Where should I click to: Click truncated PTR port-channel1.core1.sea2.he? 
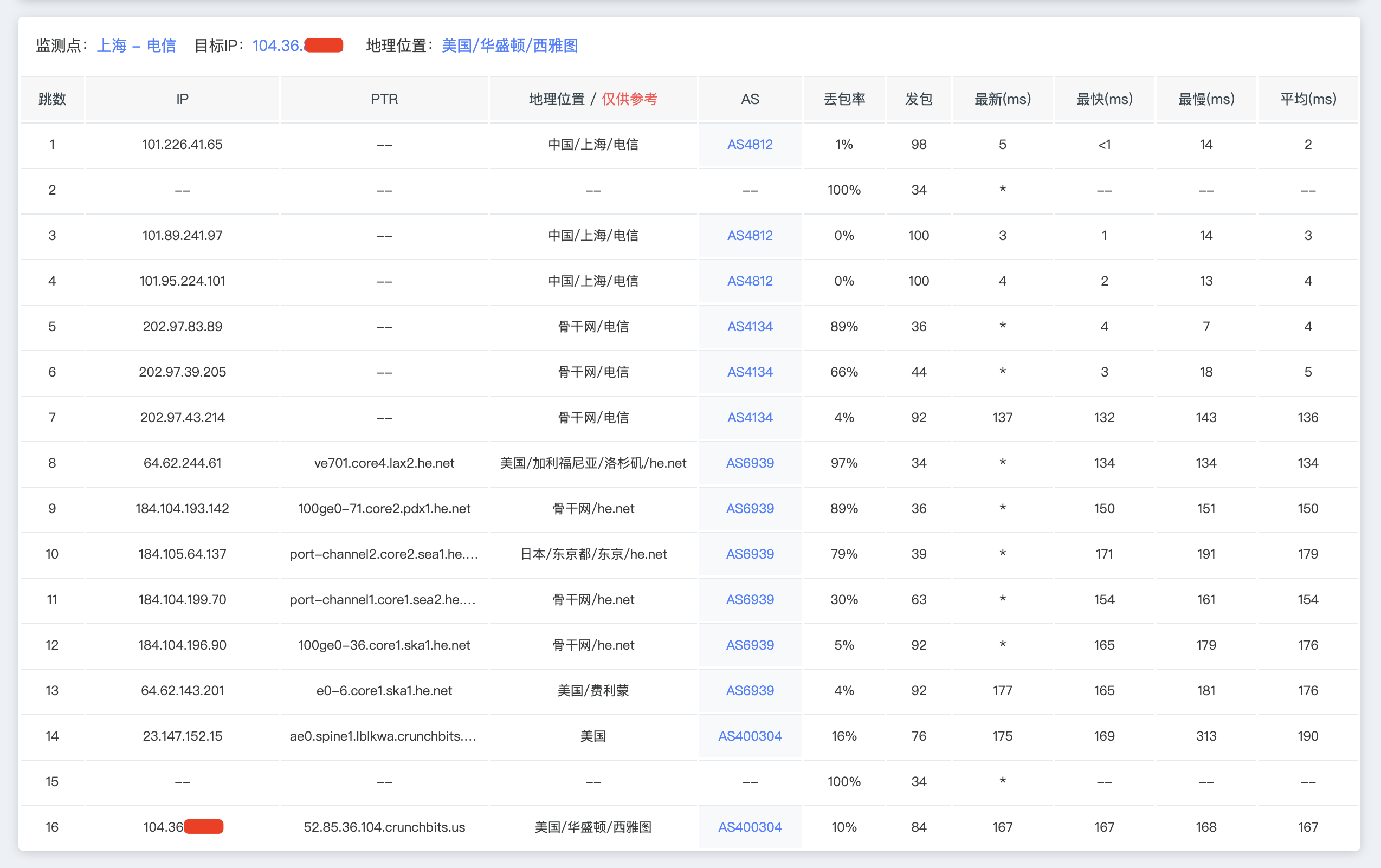click(x=383, y=600)
